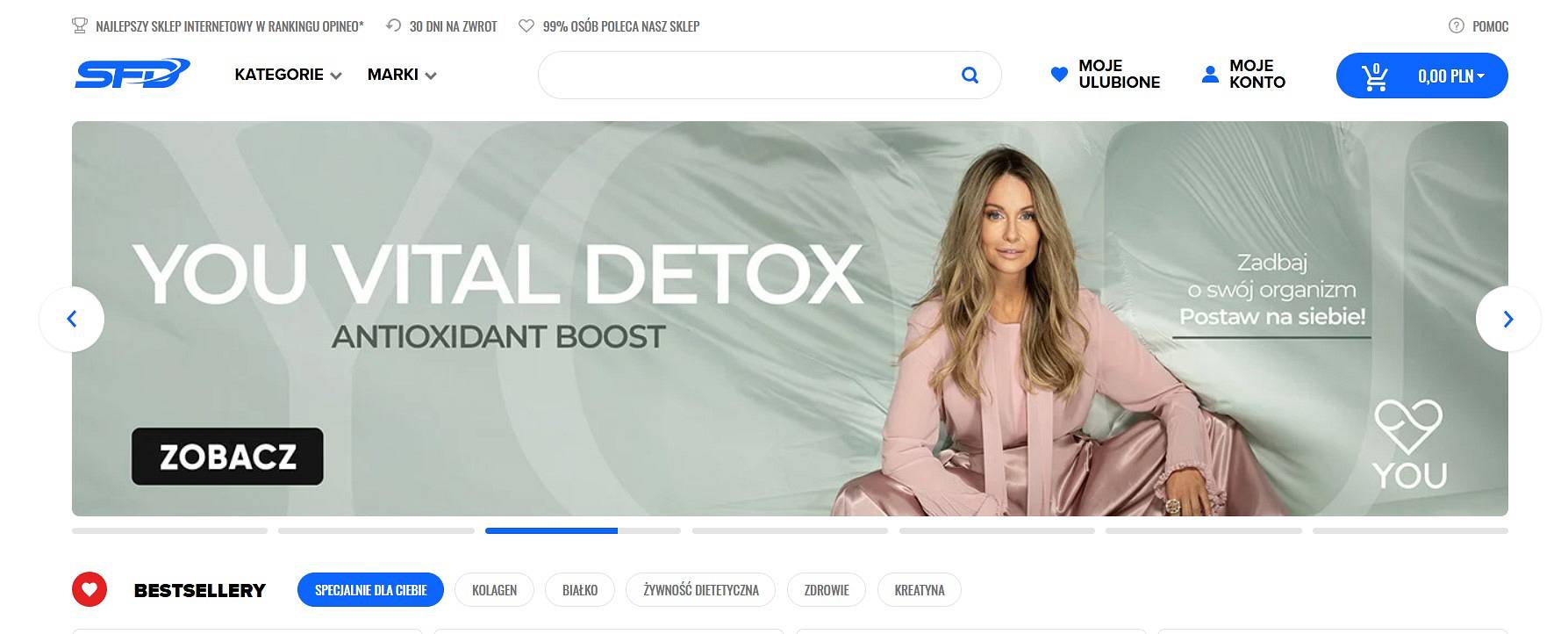The height and width of the screenshot is (634, 1568).
Task: Expand the Kategorie menu
Action: tap(288, 75)
